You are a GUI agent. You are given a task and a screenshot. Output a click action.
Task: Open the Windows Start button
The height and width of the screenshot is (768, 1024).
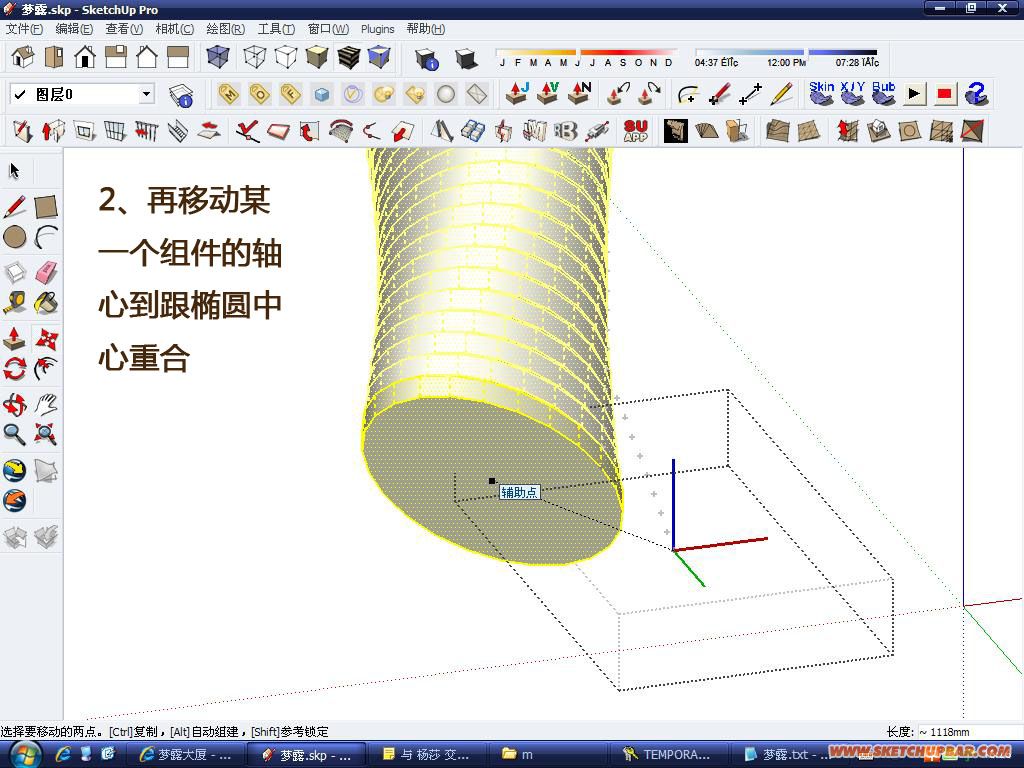[x=24, y=755]
